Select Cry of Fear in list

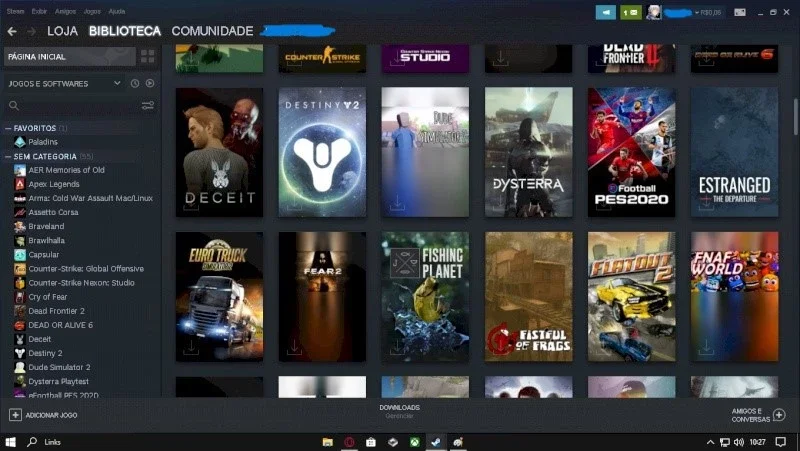(x=47, y=297)
